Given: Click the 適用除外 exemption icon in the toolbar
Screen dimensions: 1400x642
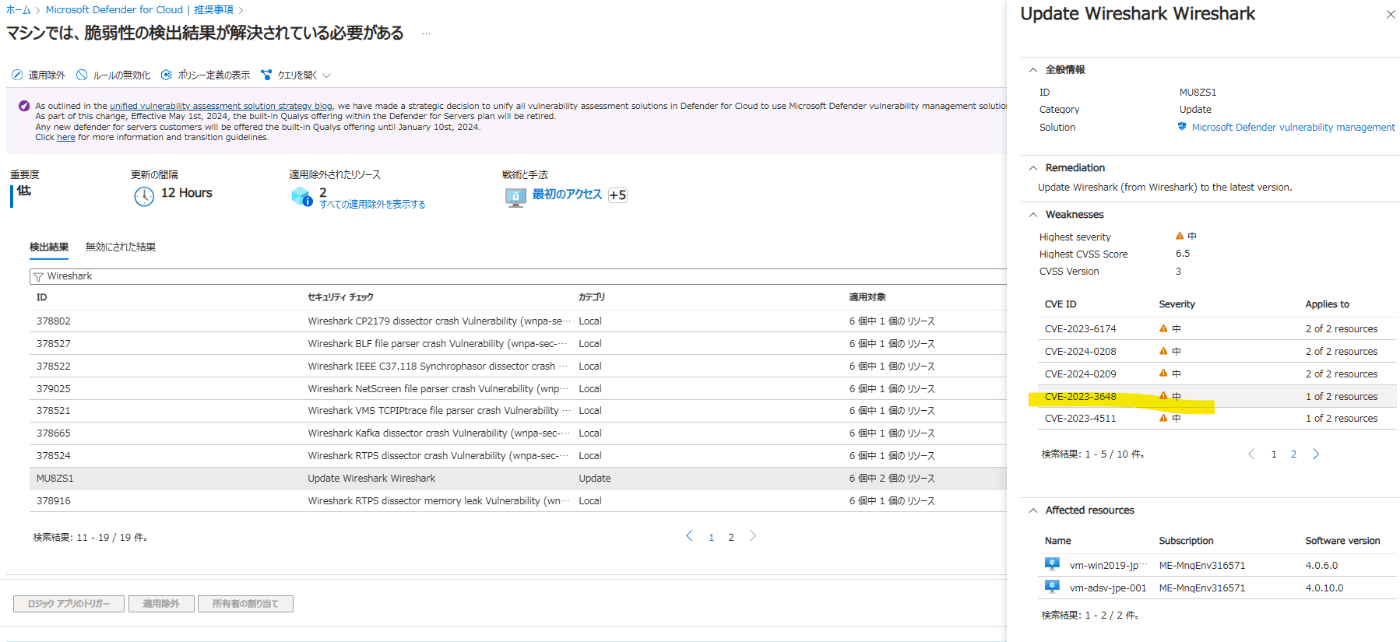Looking at the screenshot, I should click(17, 75).
